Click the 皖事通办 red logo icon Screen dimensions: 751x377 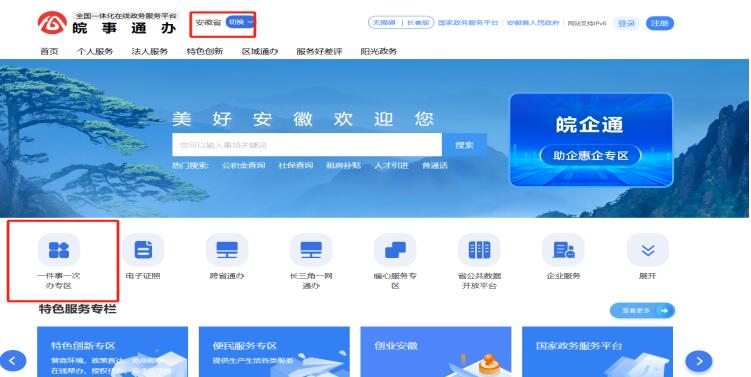coord(52,23)
